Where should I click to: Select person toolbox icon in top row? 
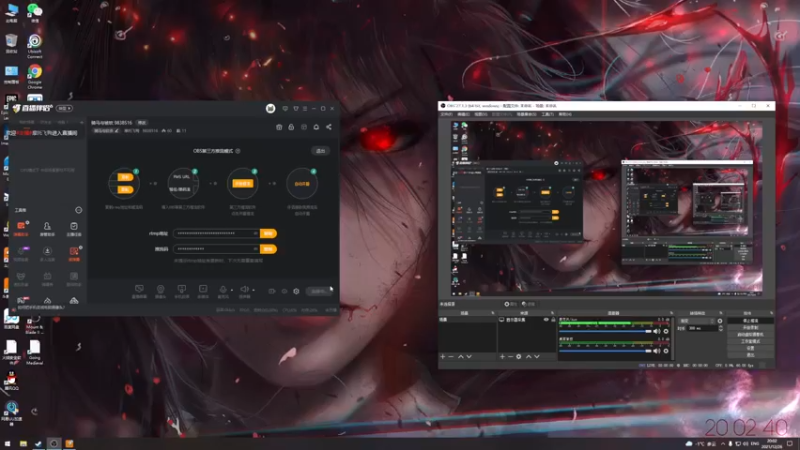(47, 226)
